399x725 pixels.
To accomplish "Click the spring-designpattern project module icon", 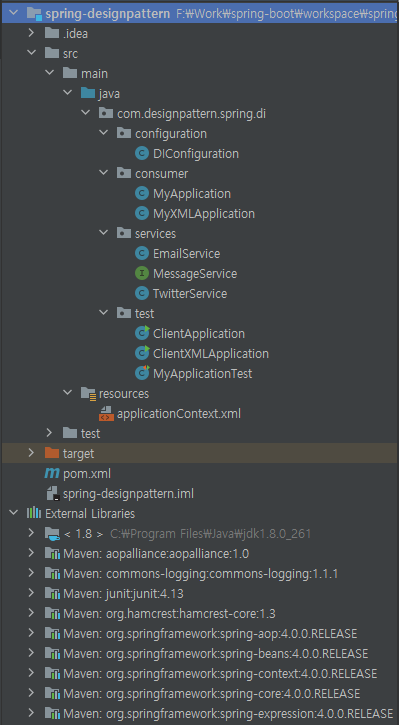I will tap(34, 14).
